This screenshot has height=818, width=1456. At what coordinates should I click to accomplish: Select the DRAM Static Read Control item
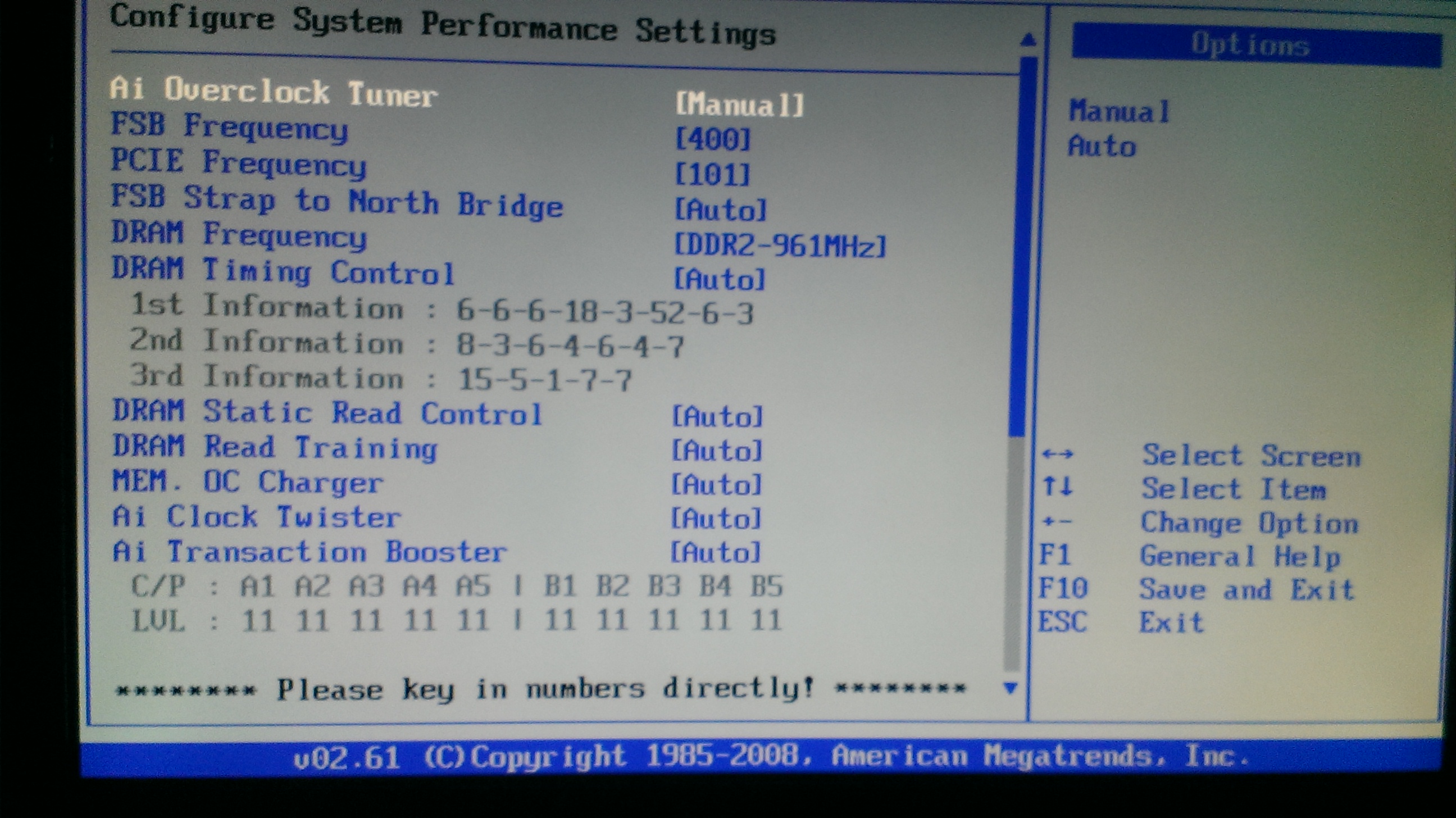point(327,413)
